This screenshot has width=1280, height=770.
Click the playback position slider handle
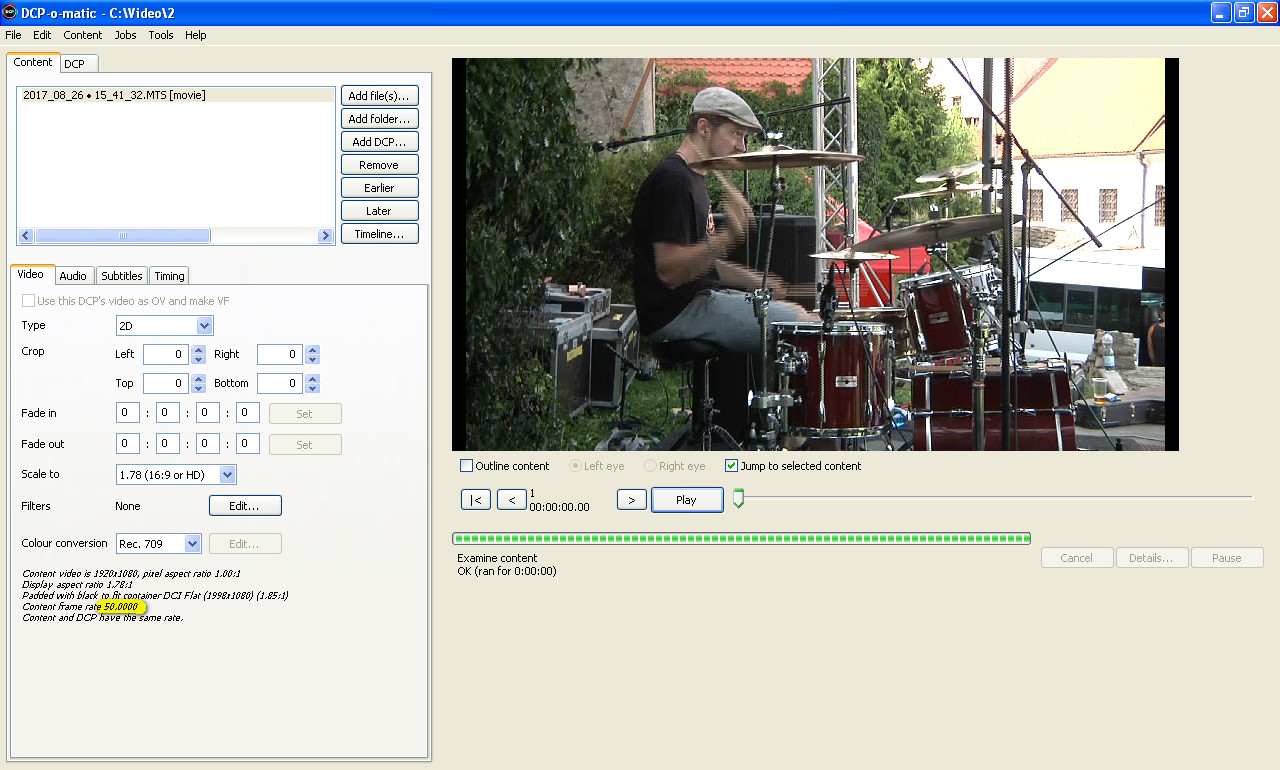739,498
